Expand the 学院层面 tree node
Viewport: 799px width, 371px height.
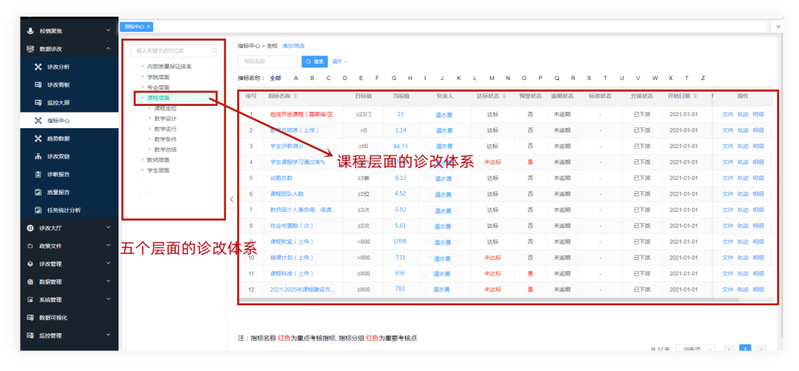tap(142, 77)
